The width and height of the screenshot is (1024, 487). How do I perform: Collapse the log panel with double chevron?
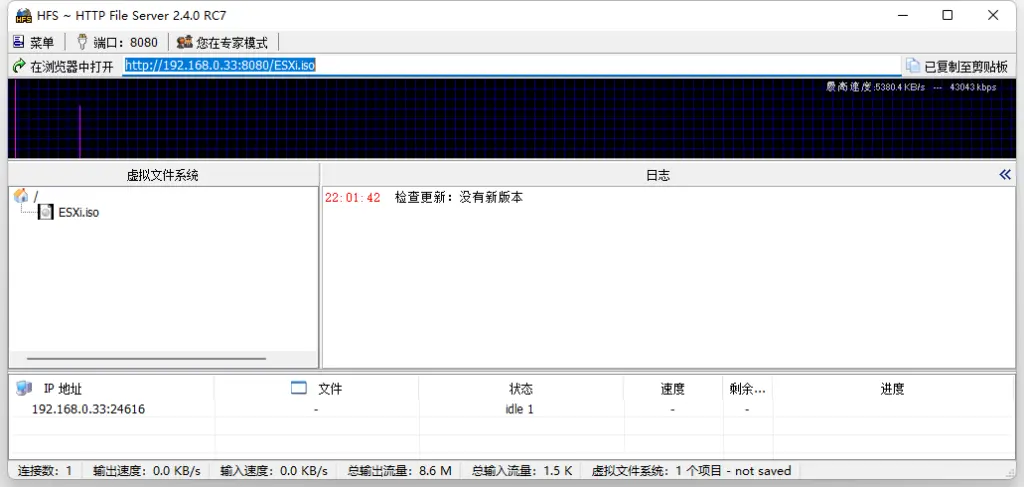coord(1005,175)
